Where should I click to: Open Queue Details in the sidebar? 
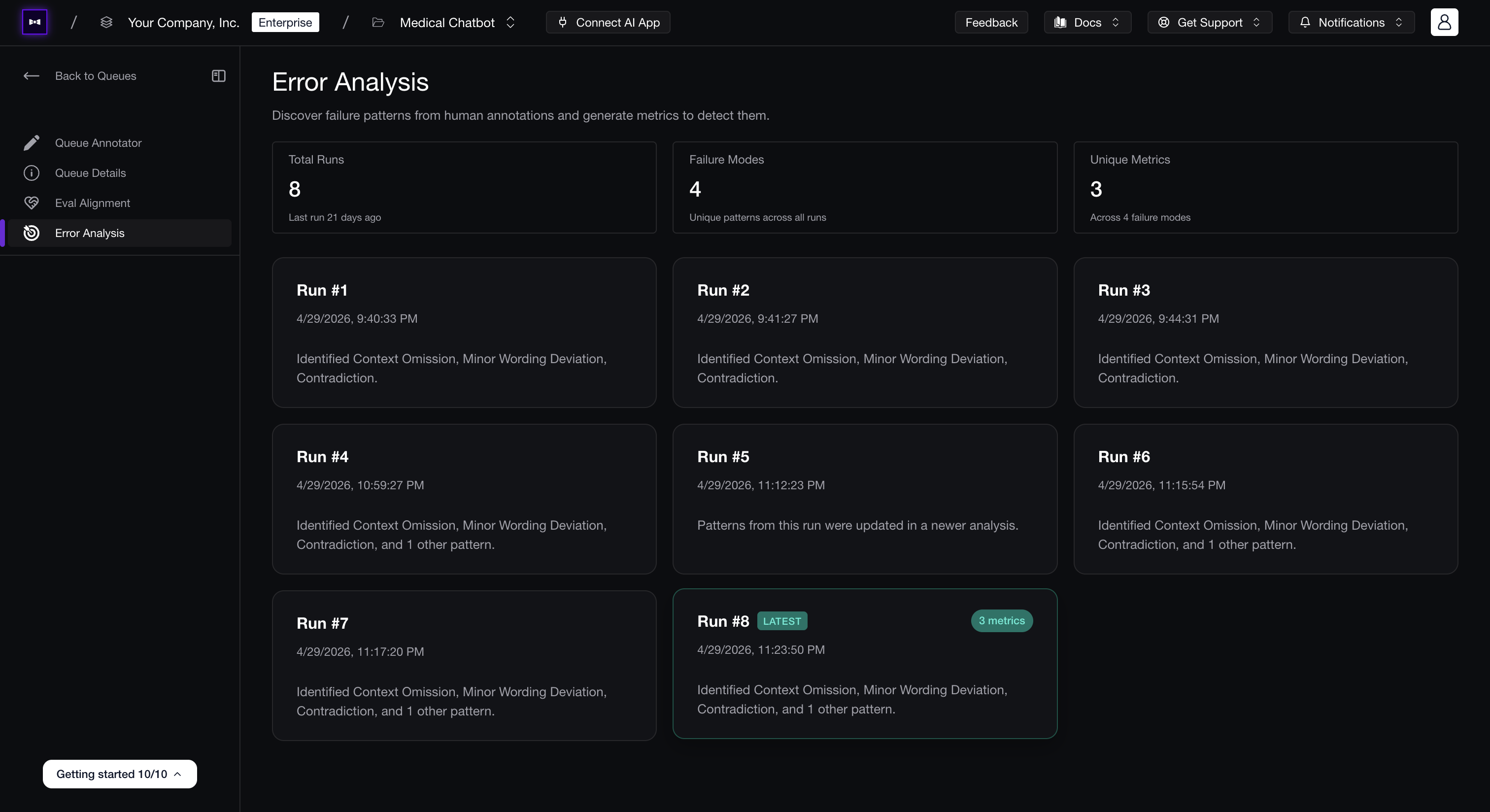click(119, 173)
